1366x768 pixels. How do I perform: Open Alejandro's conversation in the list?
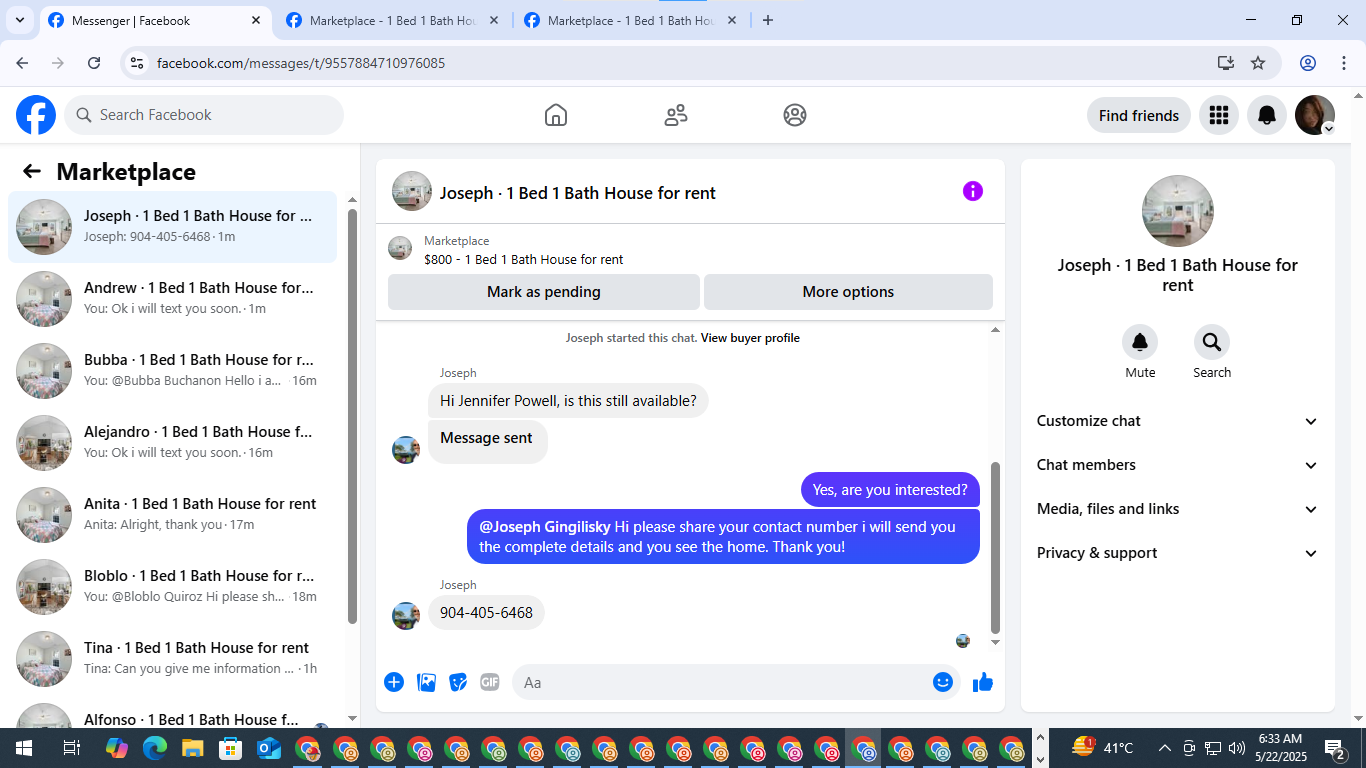173,443
